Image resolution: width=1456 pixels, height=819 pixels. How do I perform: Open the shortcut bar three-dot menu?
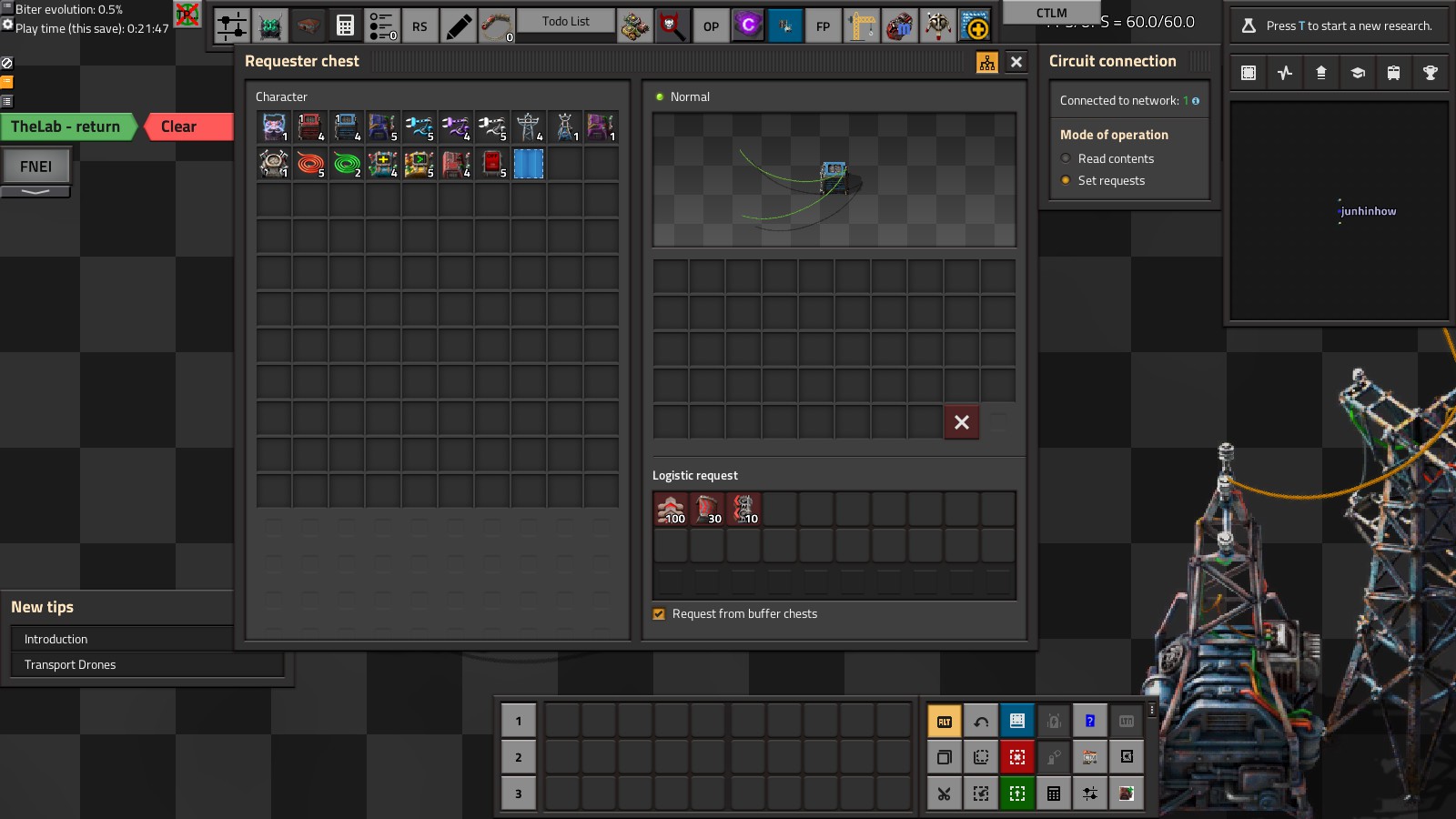[x=1151, y=710]
